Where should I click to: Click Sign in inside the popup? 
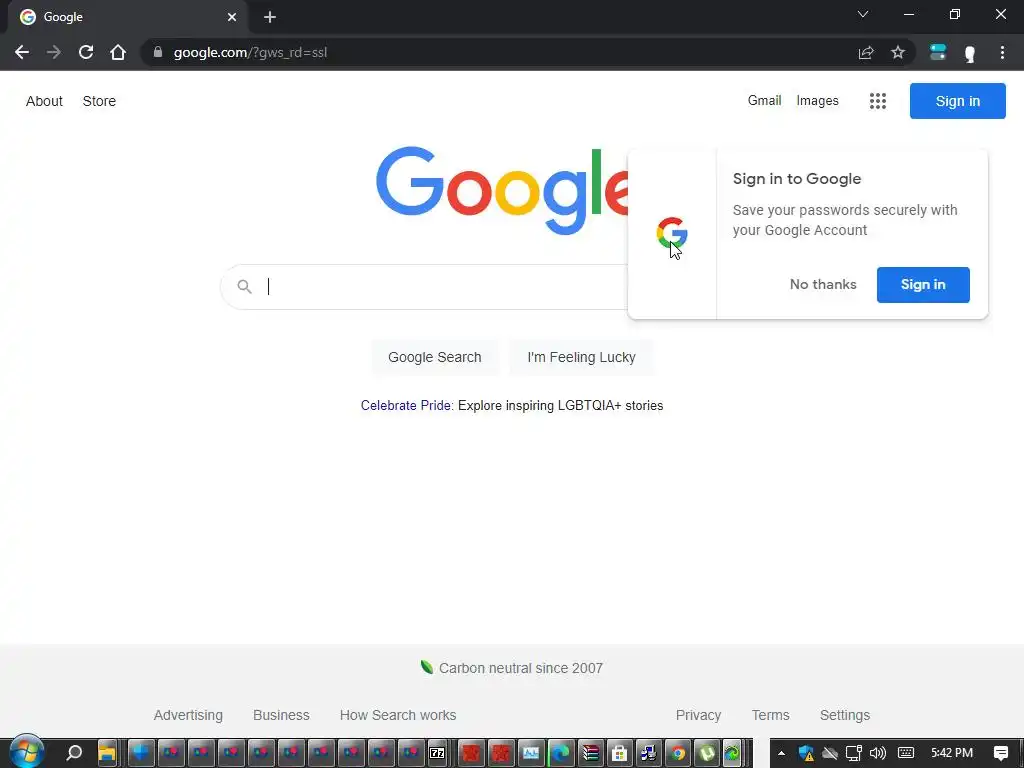tap(923, 285)
